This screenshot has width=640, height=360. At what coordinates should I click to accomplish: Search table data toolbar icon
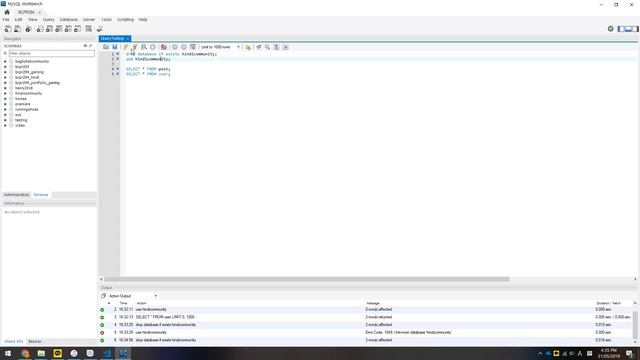89,29
